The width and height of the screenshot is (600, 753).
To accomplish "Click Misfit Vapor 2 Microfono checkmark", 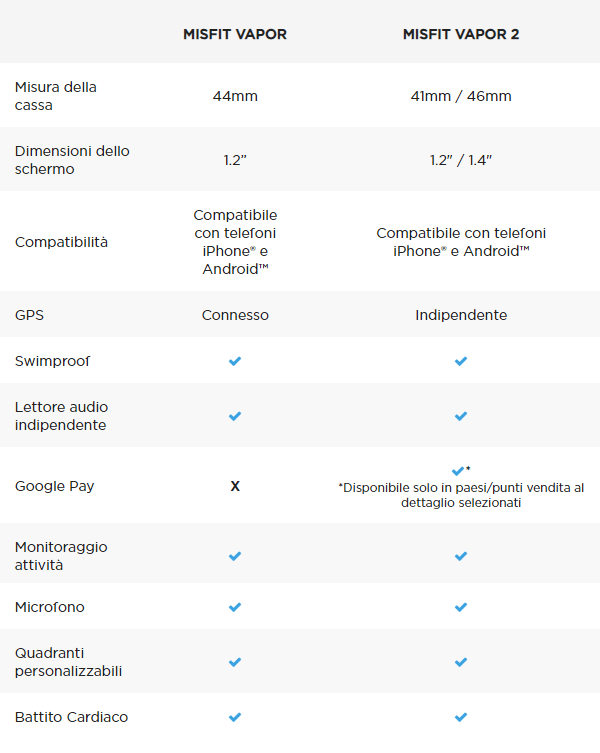I will pyautogui.click(x=461, y=607).
